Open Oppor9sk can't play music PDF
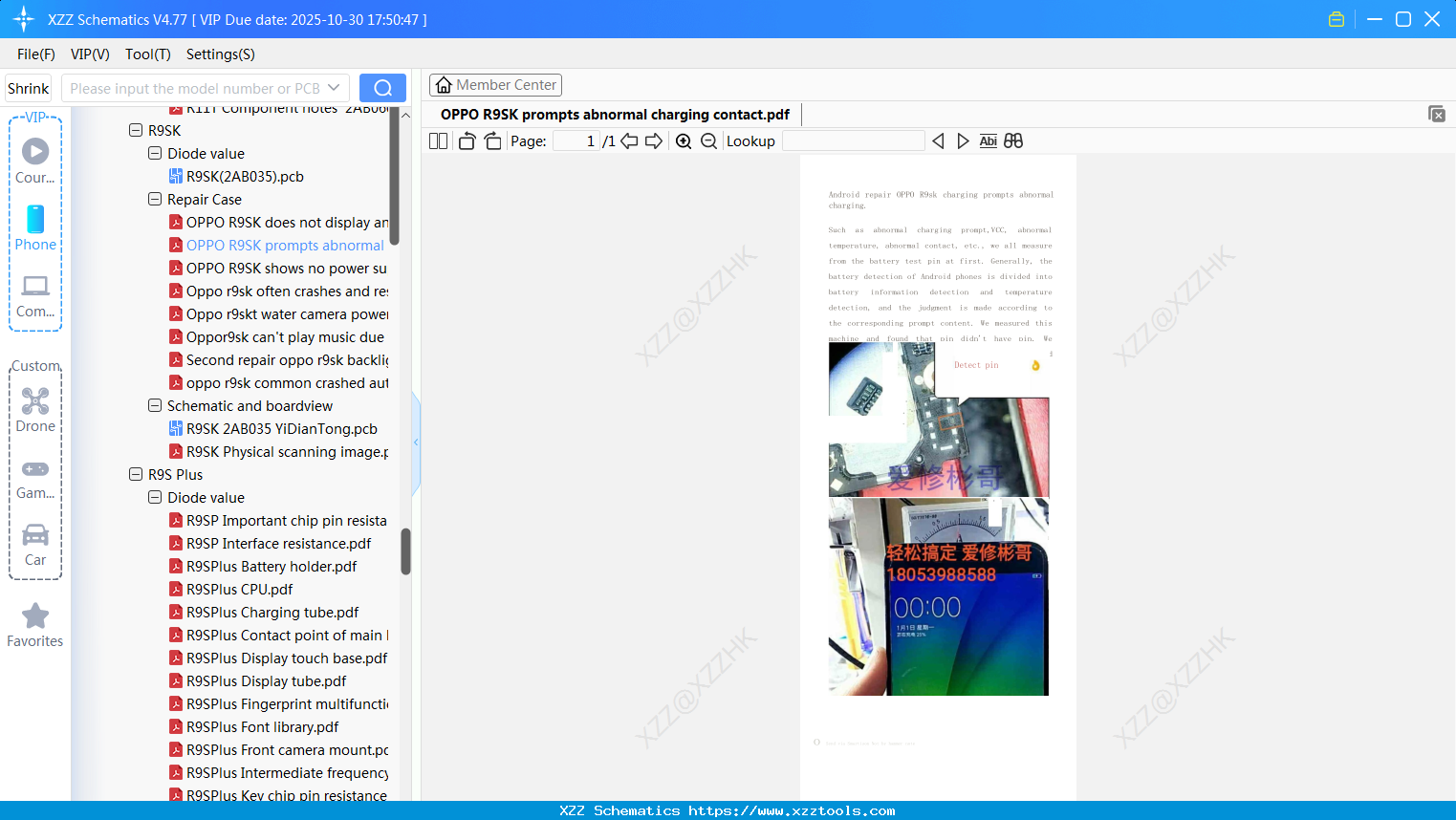The width and height of the screenshot is (1456, 820). point(276,336)
